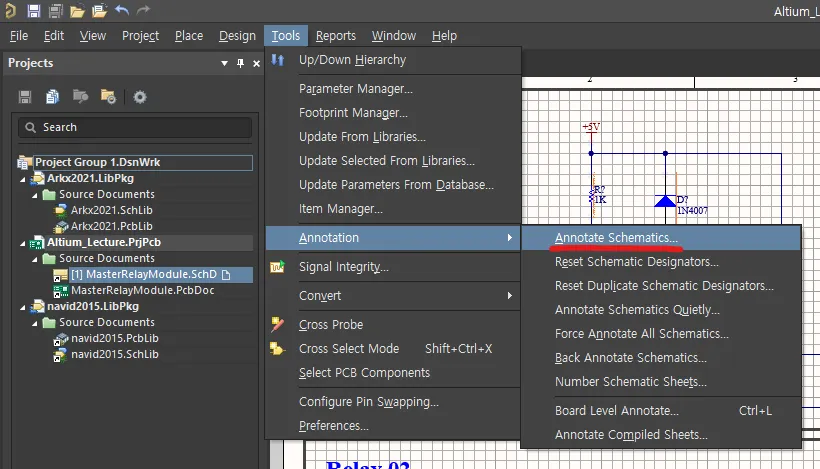This screenshot has width=820, height=469.
Task: Collapse the navid2015.LibPkg project
Action: 22,307
